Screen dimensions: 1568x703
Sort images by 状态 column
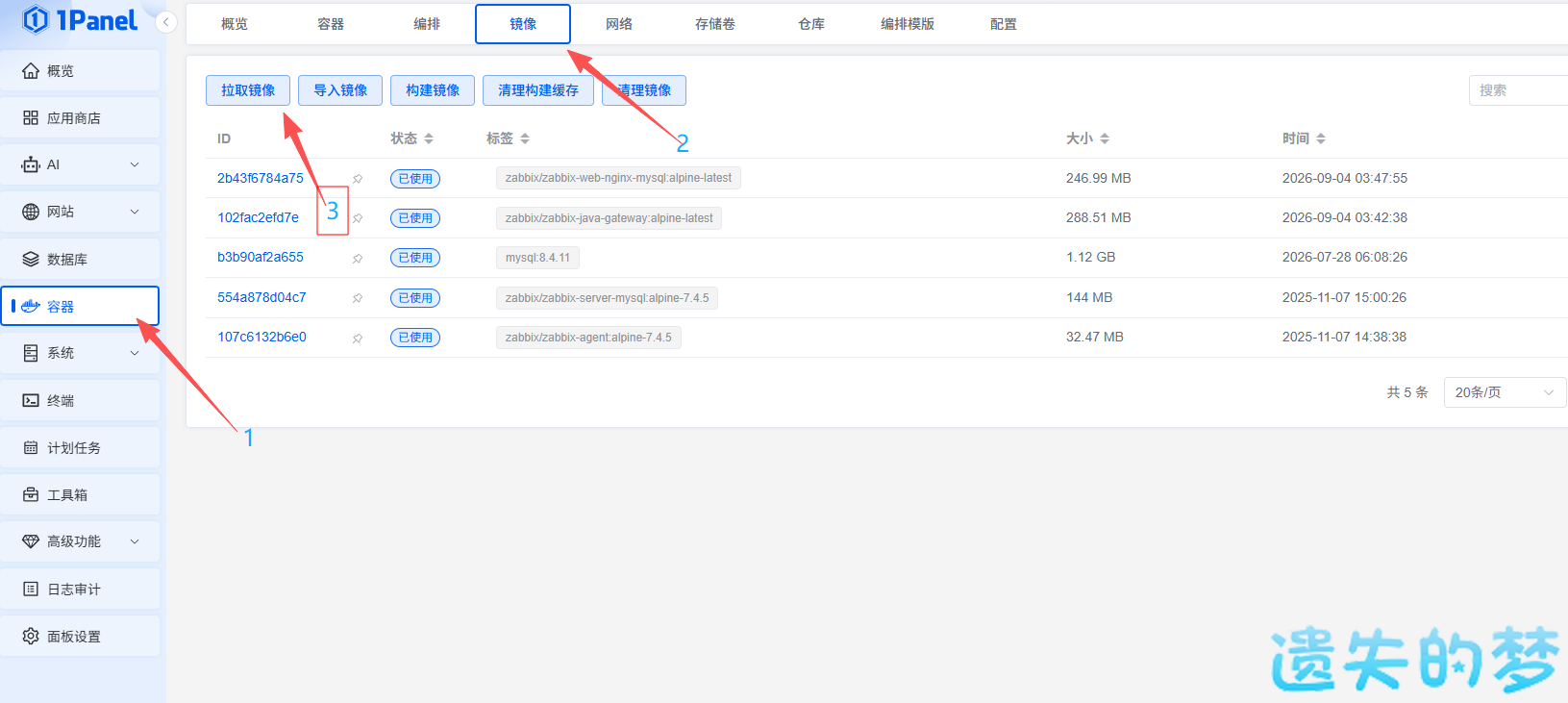429,138
